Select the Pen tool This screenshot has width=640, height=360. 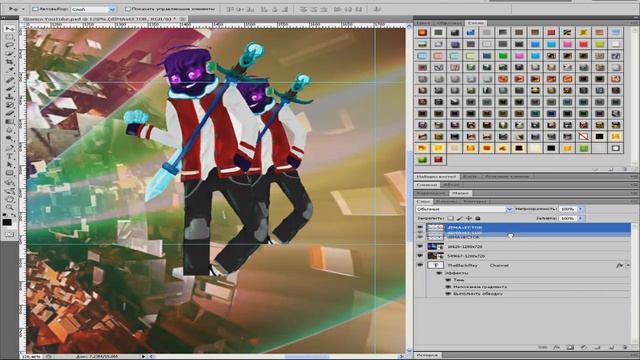[x=9, y=148]
